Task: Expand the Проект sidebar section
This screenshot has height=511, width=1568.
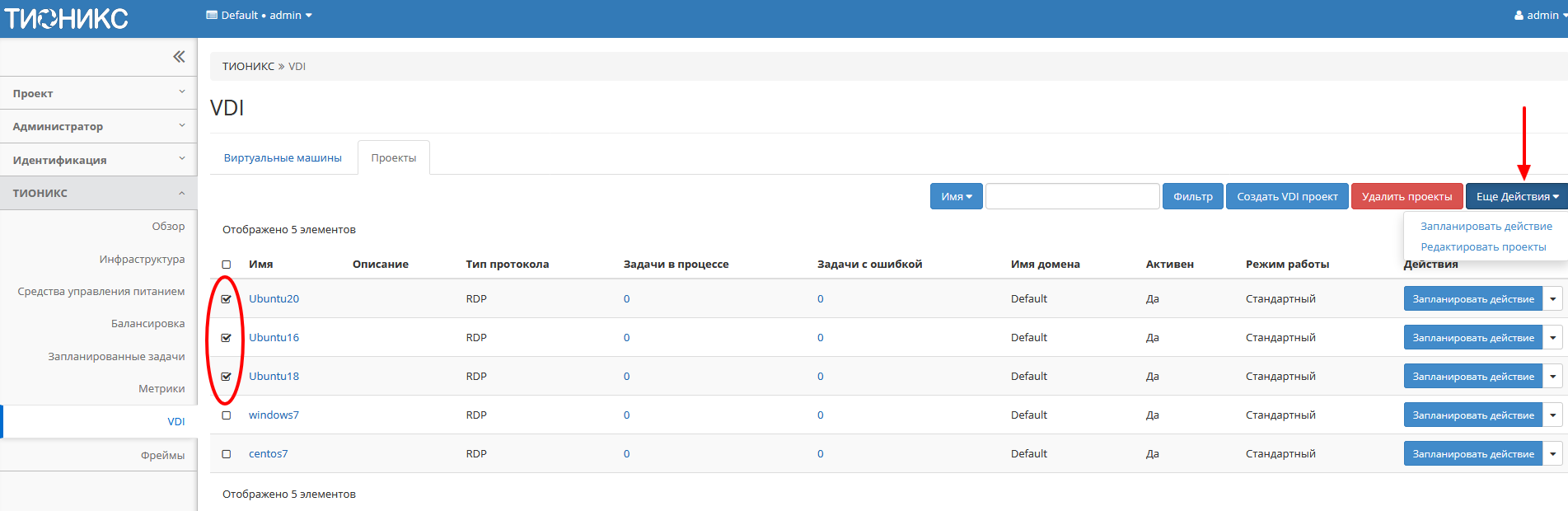Action: pyautogui.click(x=99, y=93)
